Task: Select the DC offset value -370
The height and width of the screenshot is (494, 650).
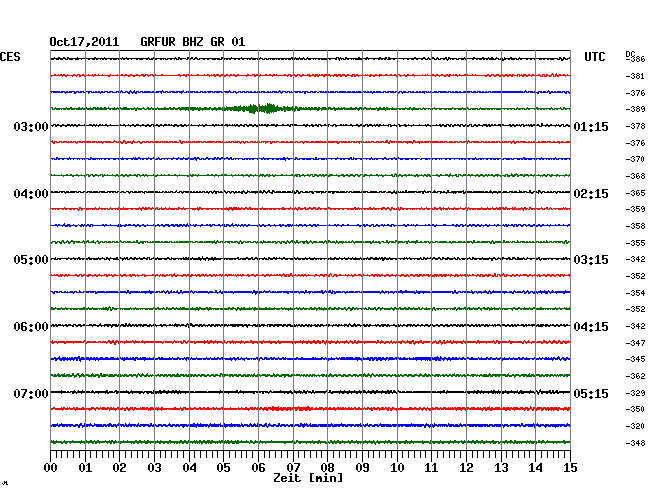Action: coord(635,159)
